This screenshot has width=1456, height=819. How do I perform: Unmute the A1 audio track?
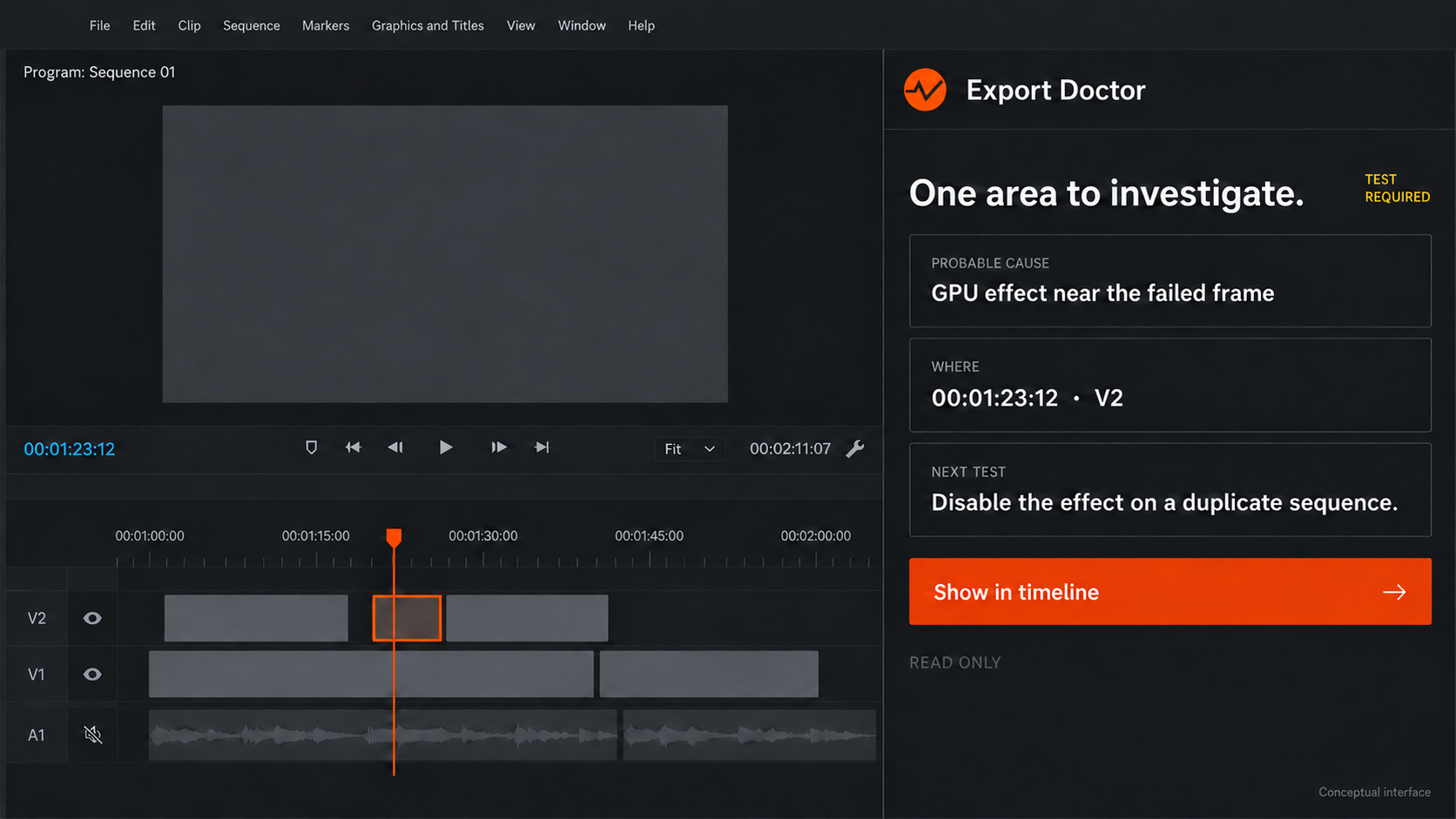[x=92, y=735]
